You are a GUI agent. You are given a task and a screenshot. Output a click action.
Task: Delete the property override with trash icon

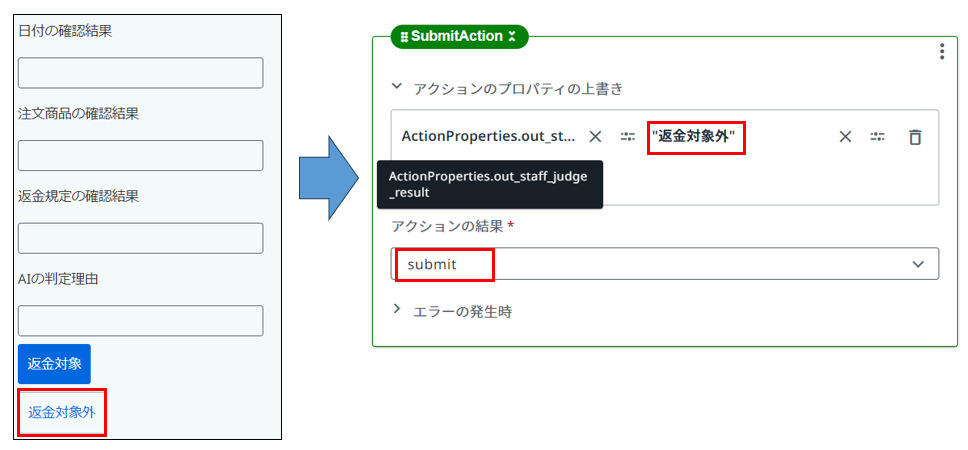(915, 137)
